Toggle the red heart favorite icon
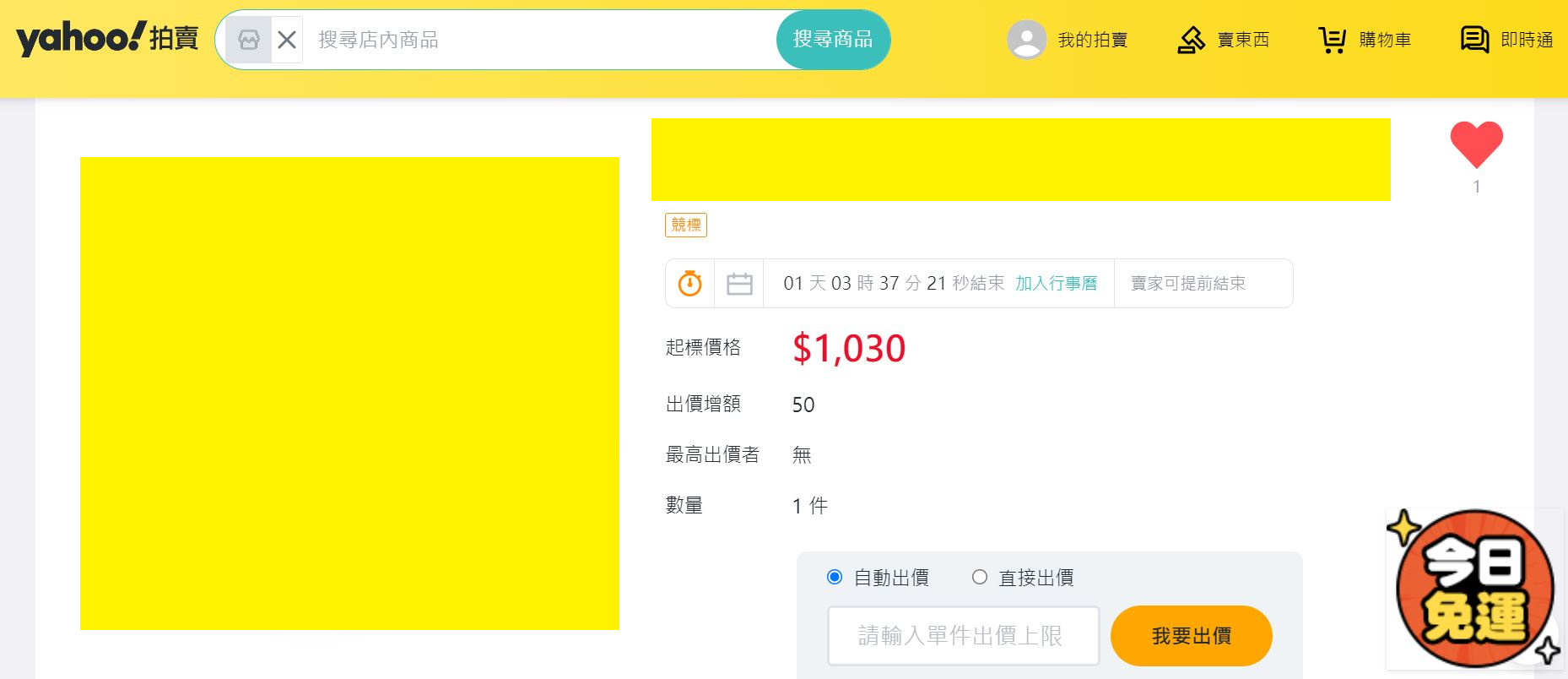Image resolution: width=1568 pixels, height=679 pixels. [x=1476, y=144]
